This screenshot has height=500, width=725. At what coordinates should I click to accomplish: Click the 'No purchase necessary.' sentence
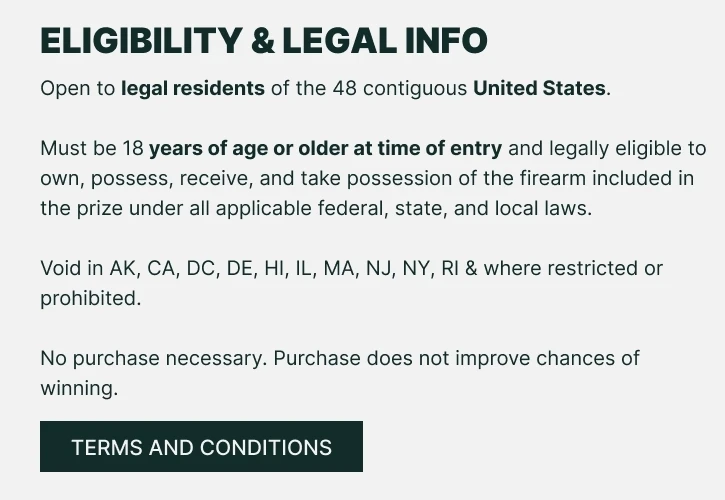pos(154,358)
